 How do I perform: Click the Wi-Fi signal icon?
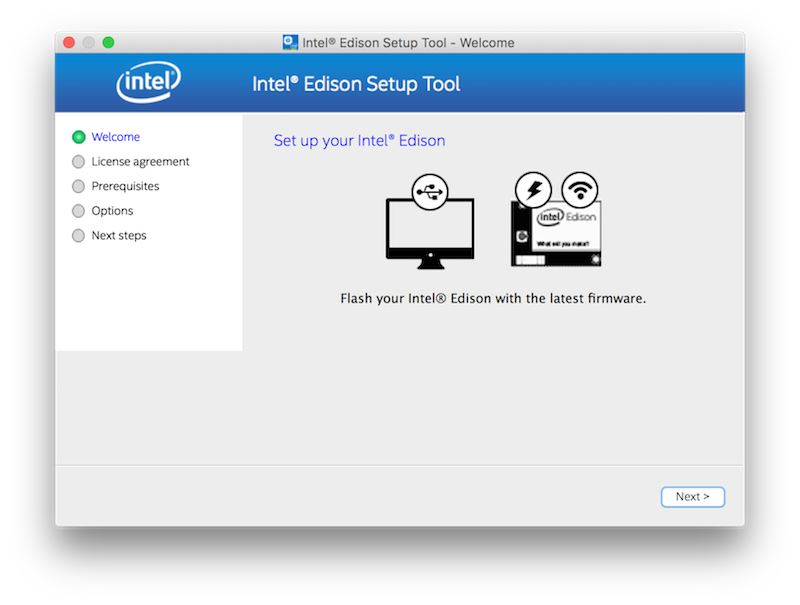pos(580,189)
